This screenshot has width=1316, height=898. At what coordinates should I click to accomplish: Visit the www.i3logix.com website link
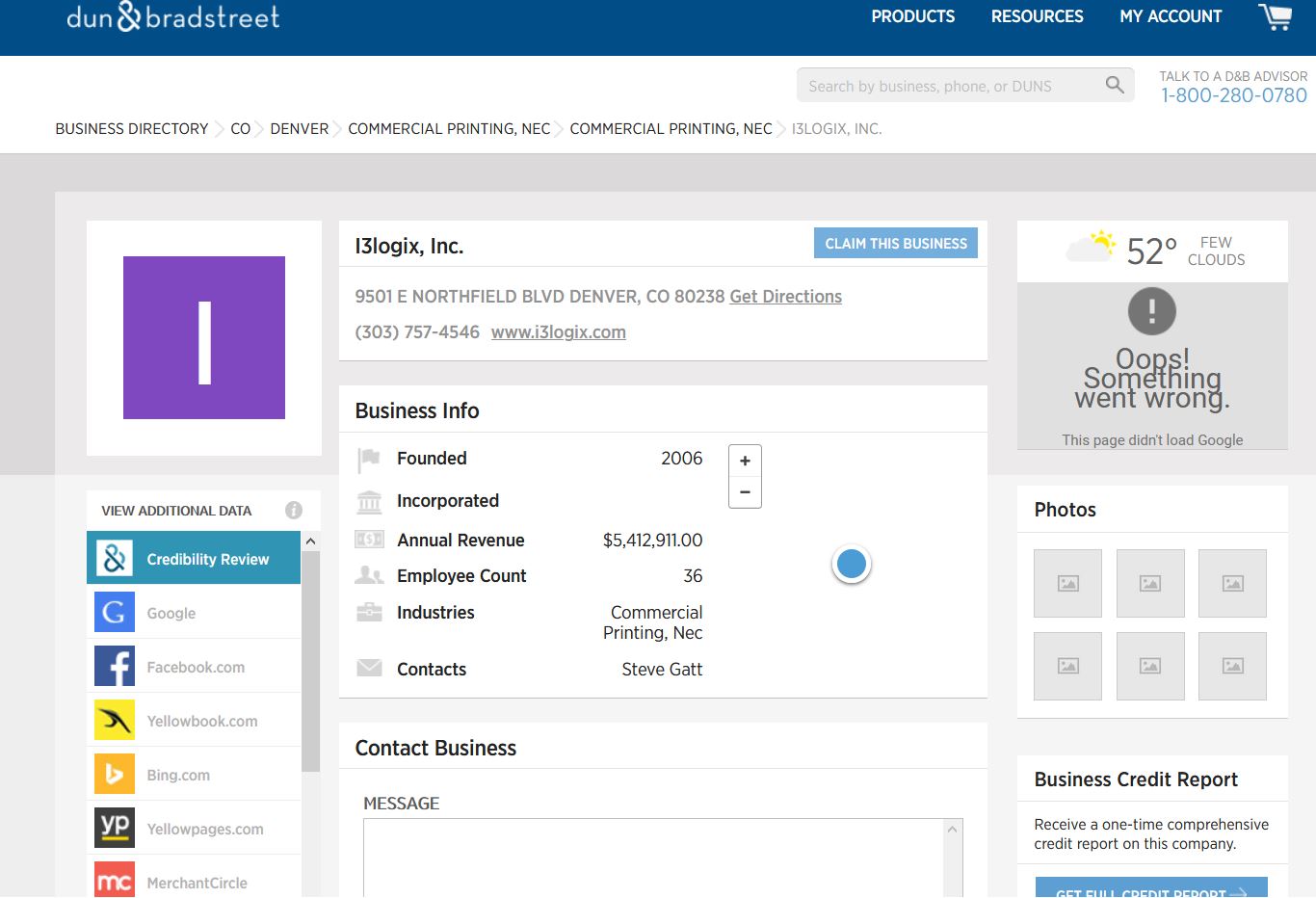558,332
